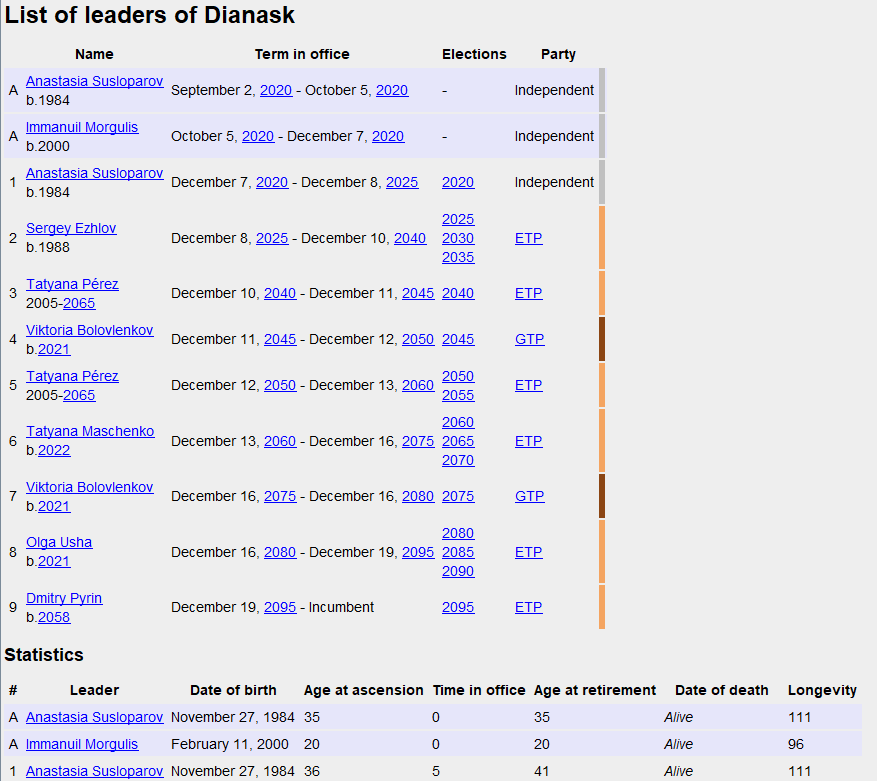Open the Sergey Ezhlov leader link
This screenshot has width=877, height=781.
coord(71,228)
